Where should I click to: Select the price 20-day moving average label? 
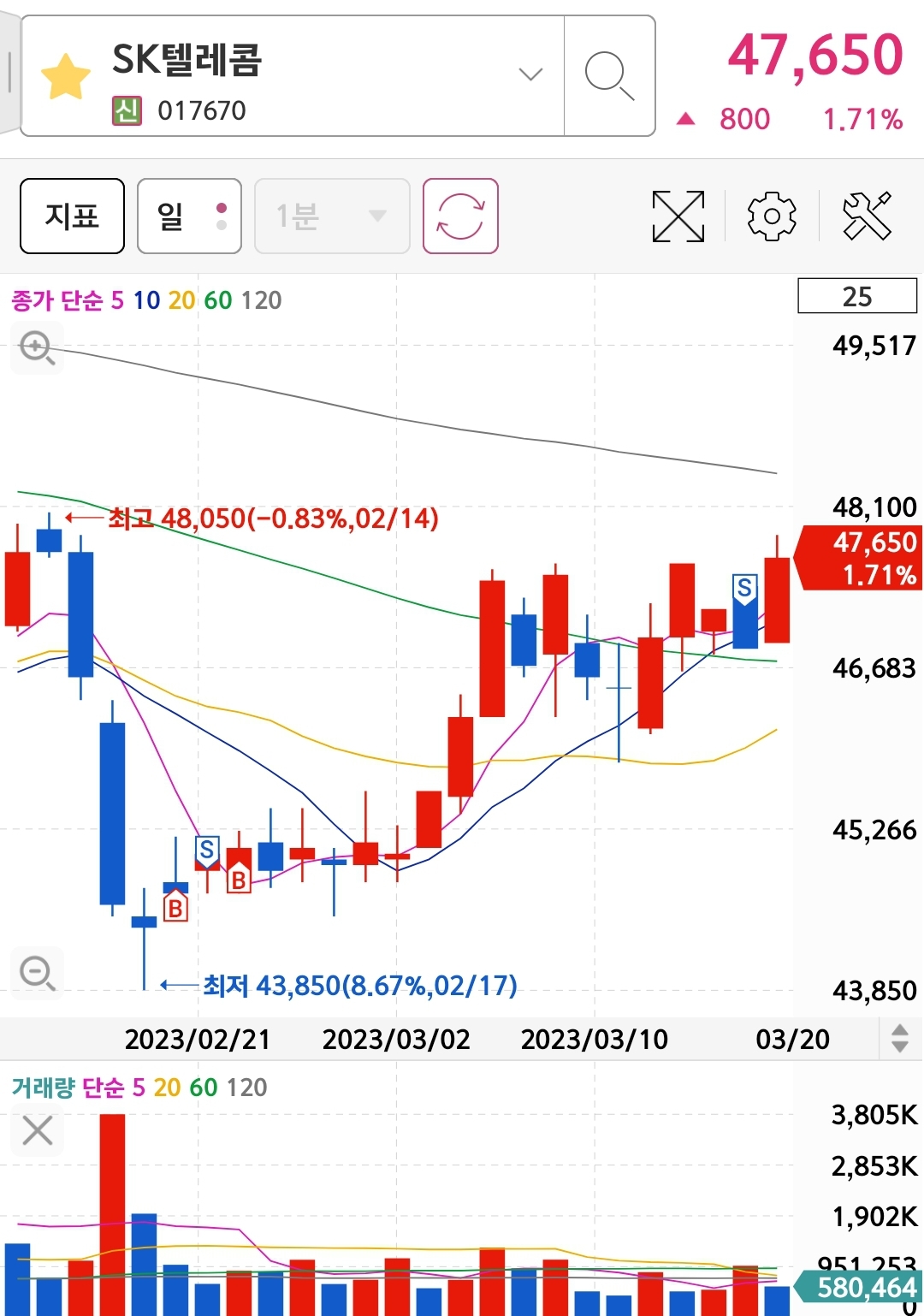[x=181, y=300]
